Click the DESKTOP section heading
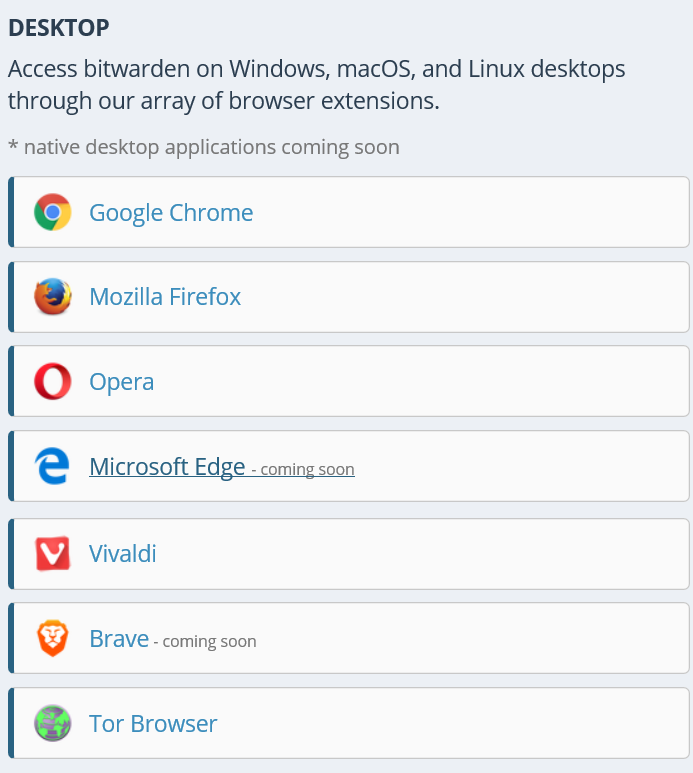 point(59,28)
